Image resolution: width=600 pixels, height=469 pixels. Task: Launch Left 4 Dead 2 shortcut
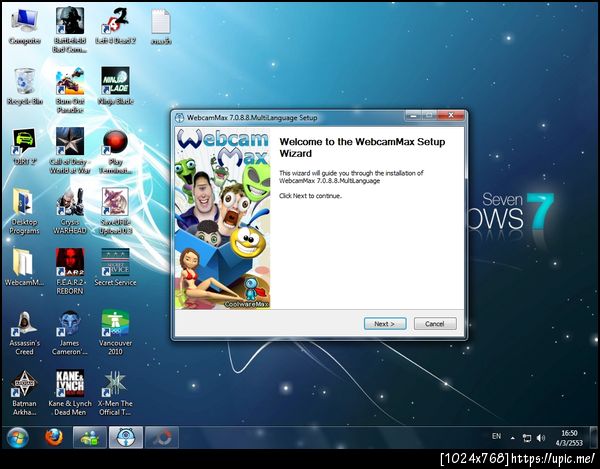pos(115,26)
